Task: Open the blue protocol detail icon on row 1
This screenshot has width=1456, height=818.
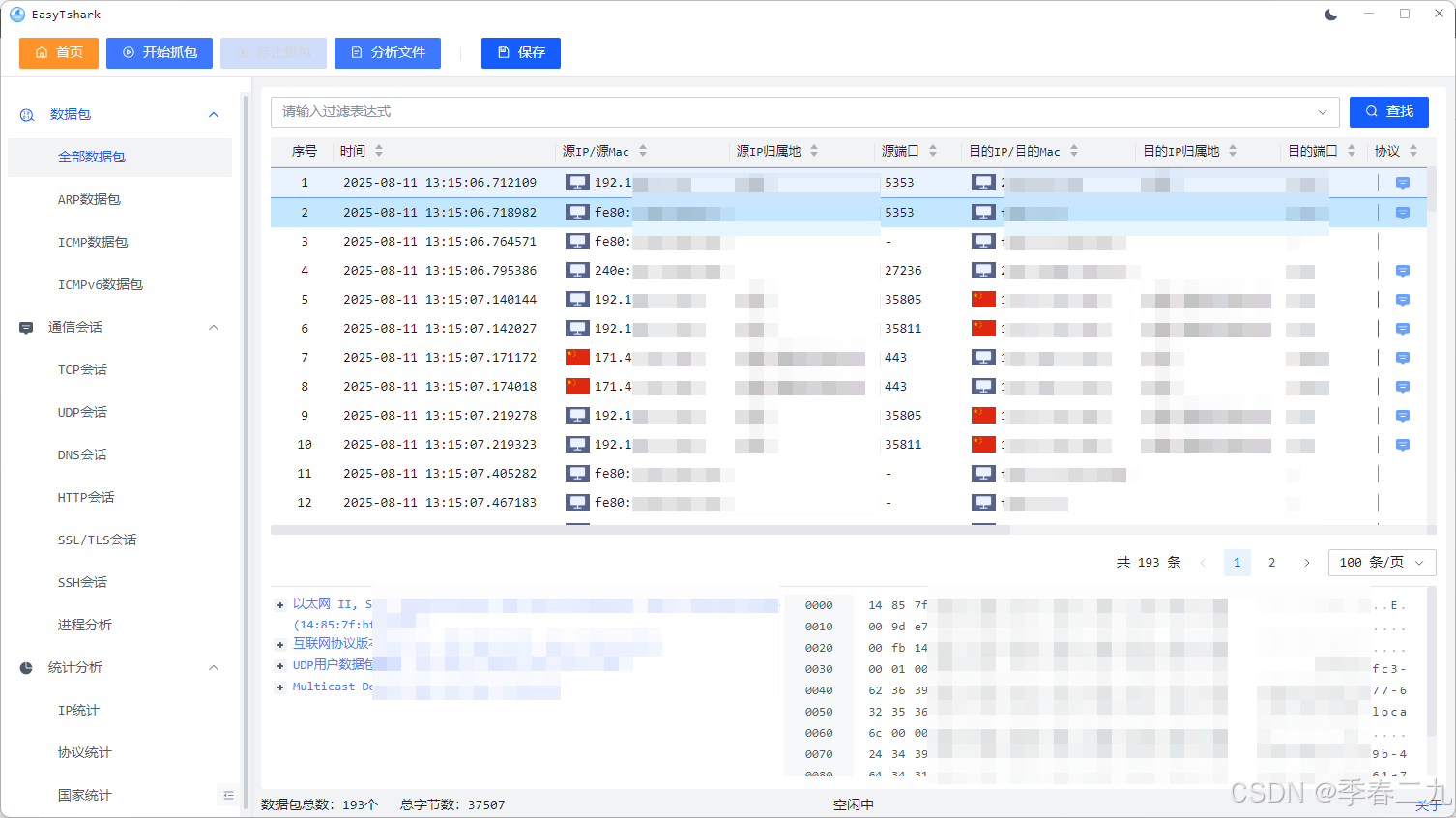Action: tap(1402, 183)
